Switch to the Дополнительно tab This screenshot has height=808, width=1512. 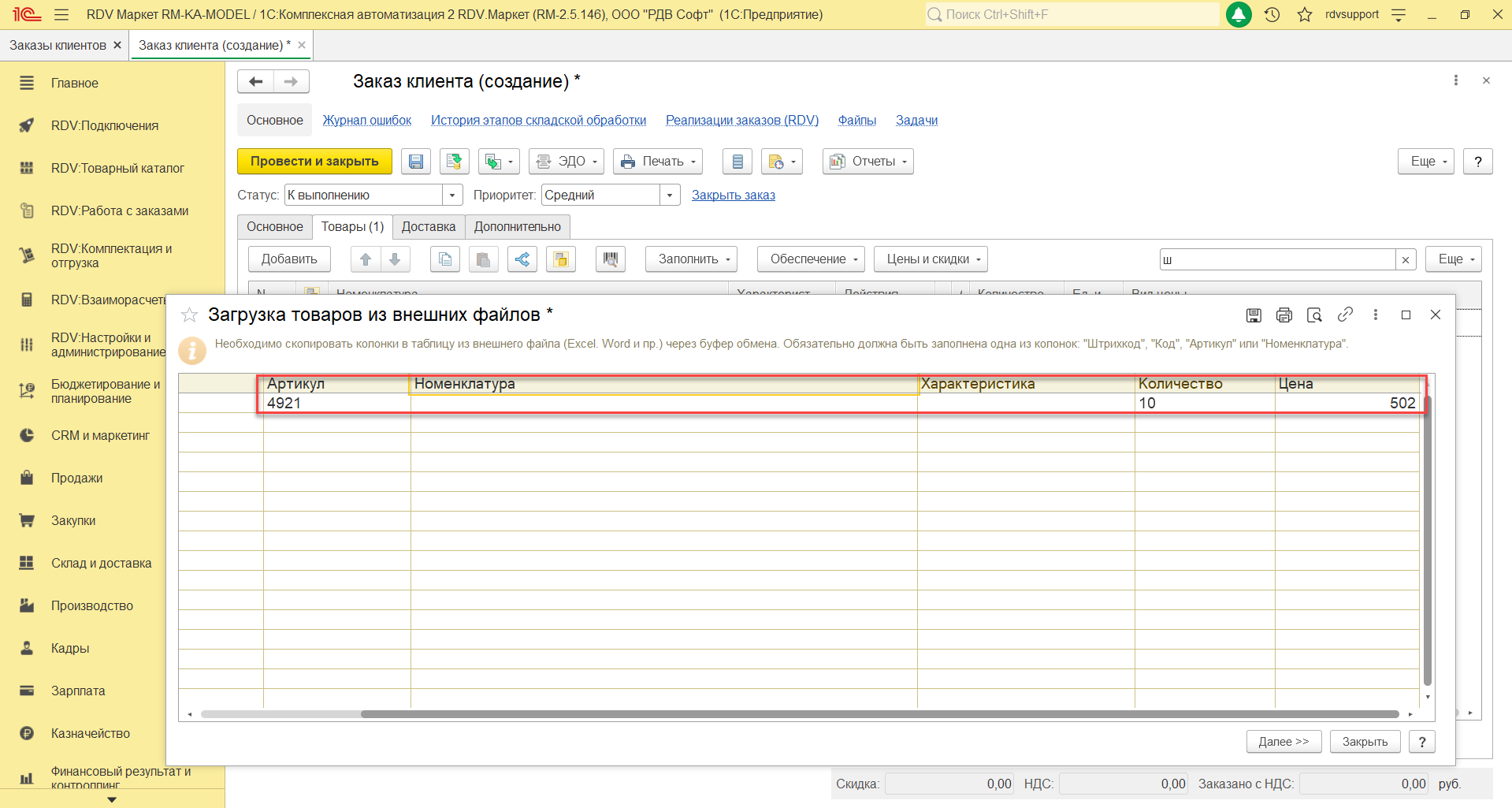[517, 227]
